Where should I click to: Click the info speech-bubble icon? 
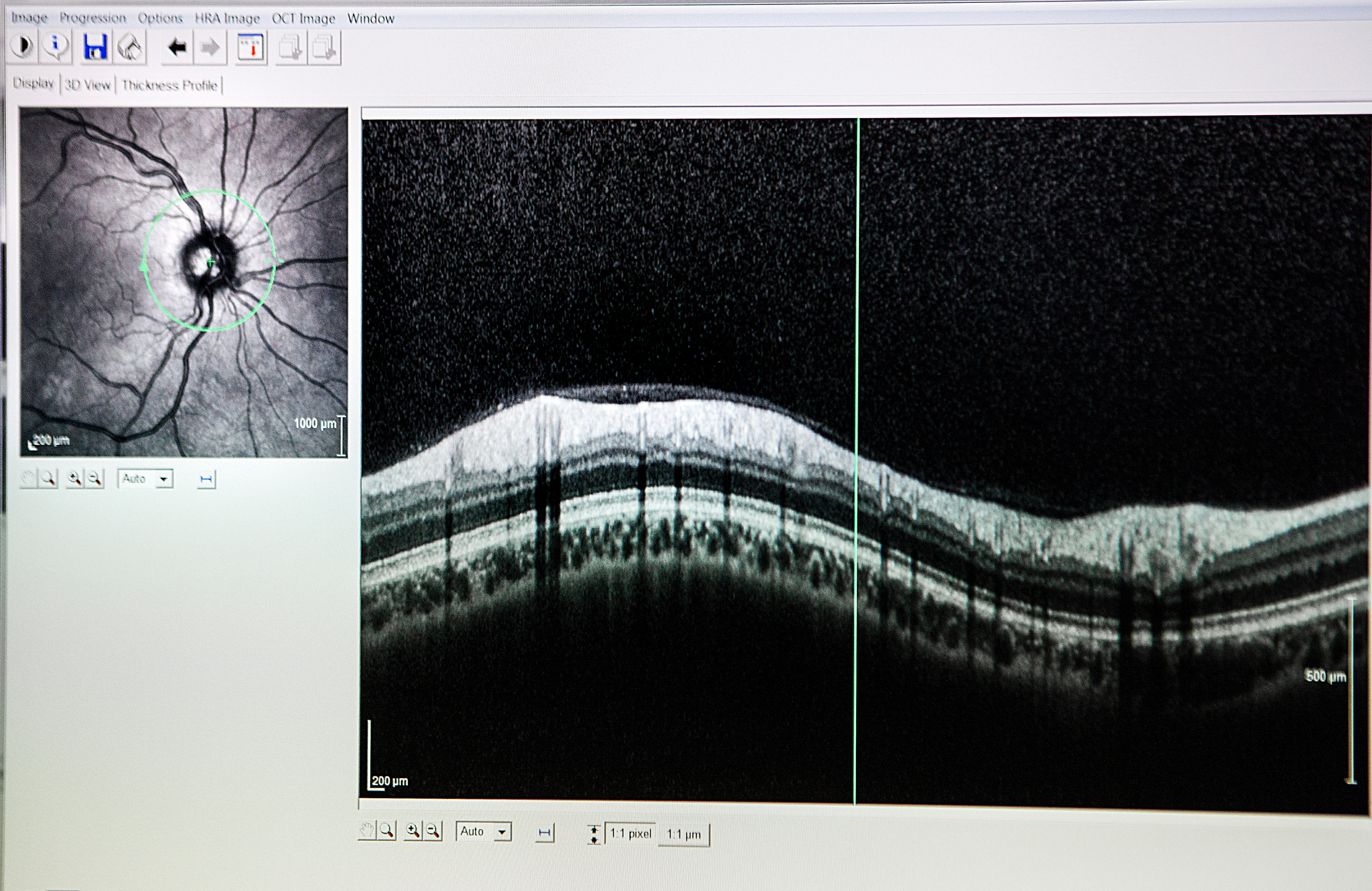tap(55, 47)
